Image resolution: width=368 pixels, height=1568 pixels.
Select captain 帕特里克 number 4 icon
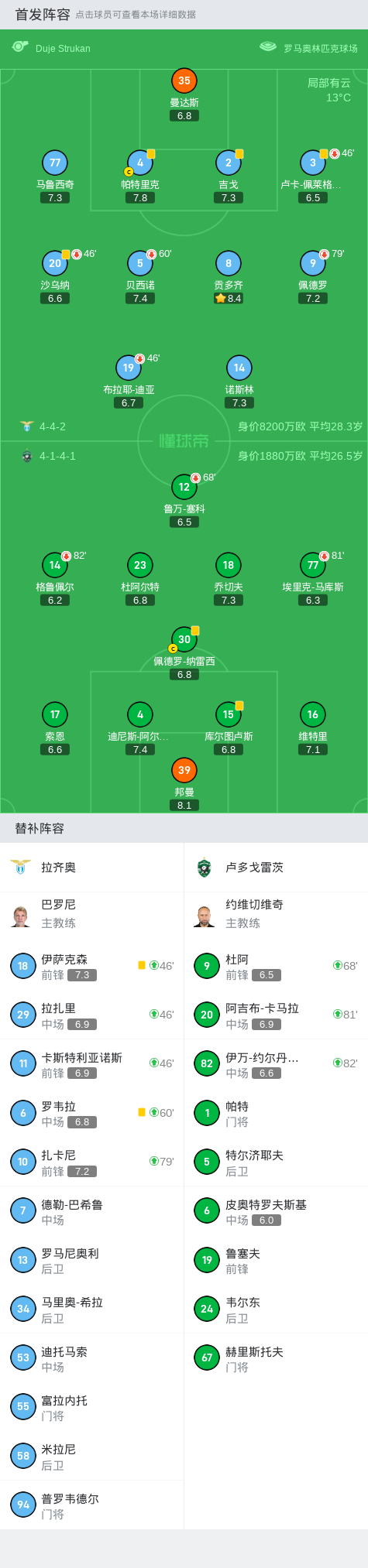pyautogui.click(x=139, y=163)
